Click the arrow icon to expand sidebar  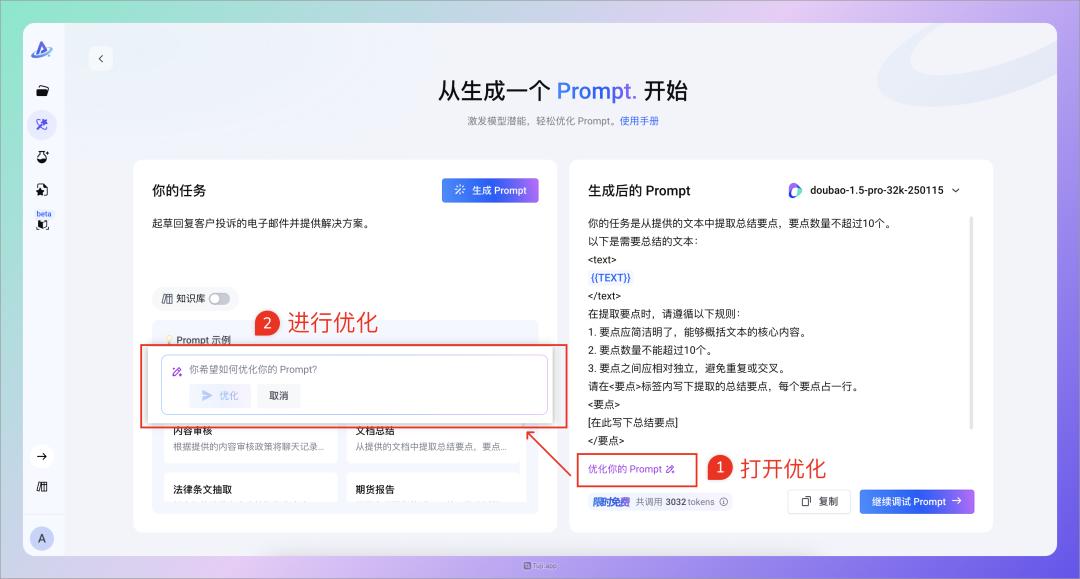42,457
